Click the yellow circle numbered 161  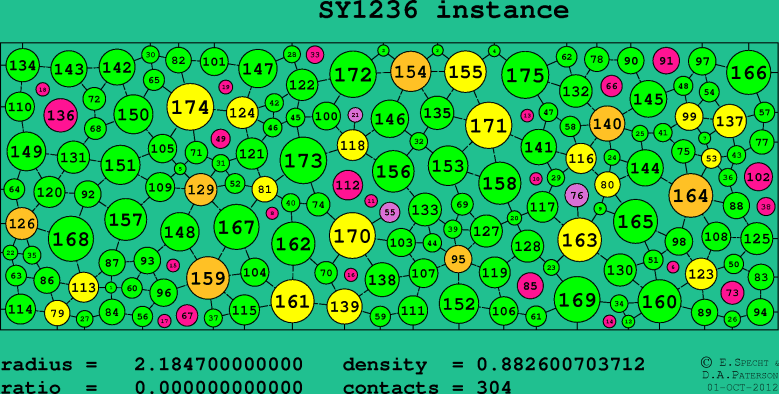293,301
